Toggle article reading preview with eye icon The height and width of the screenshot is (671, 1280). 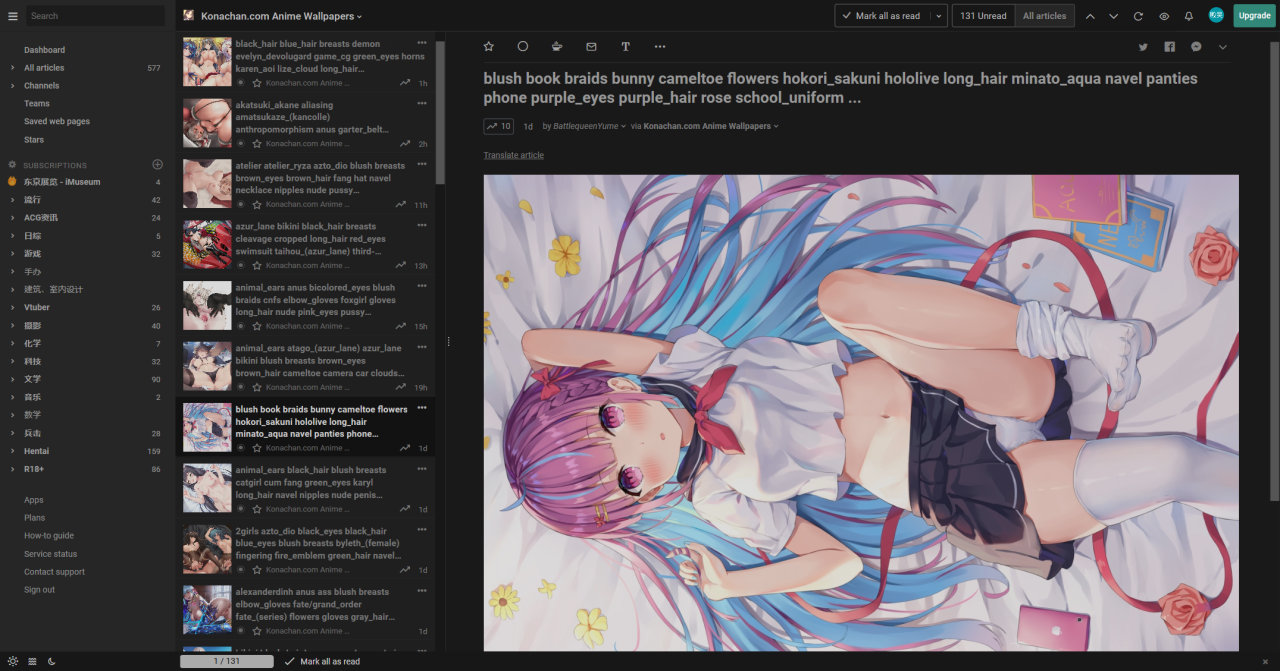pos(1163,16)
